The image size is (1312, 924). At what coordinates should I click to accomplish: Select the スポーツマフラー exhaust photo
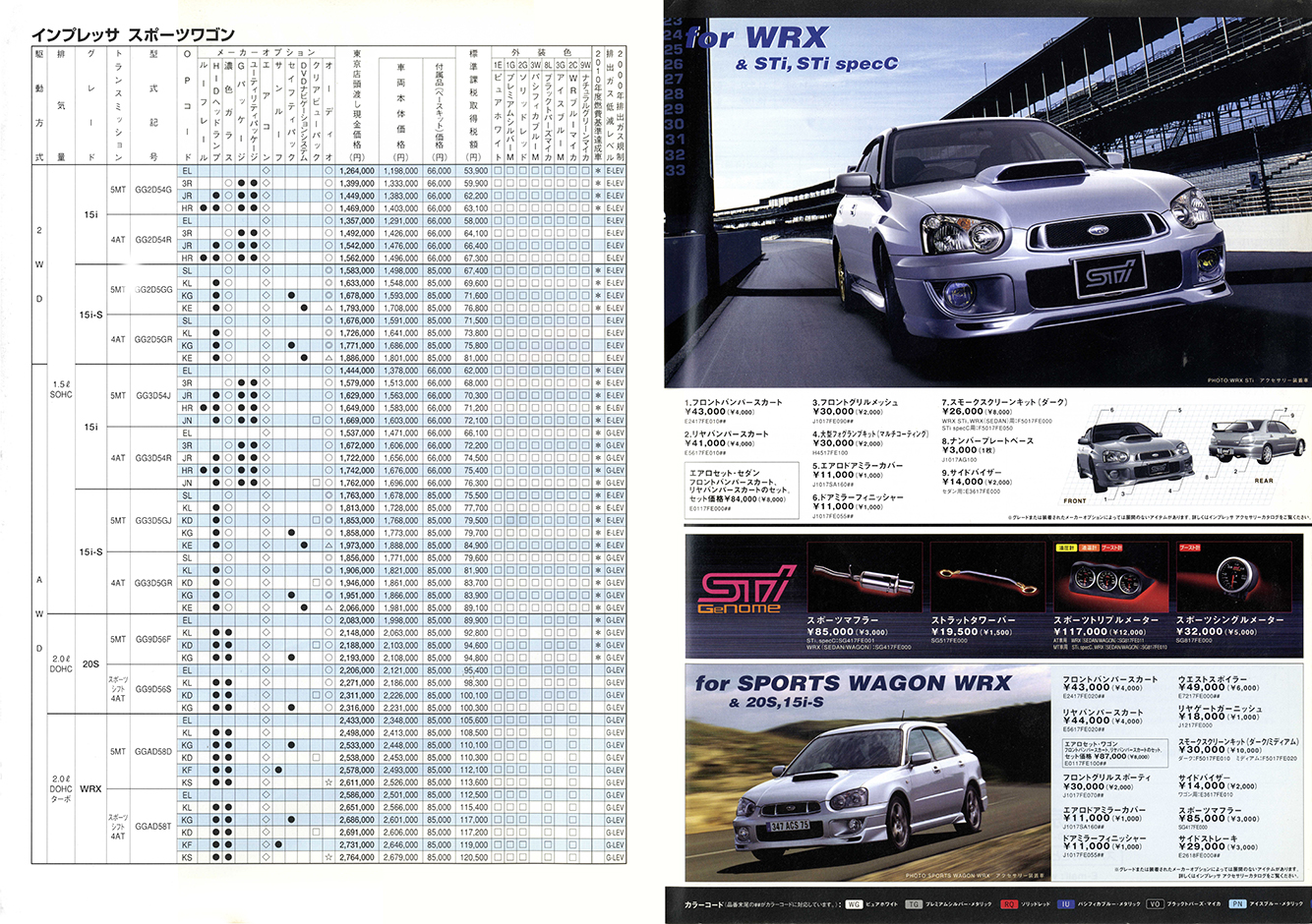point(865,577)
